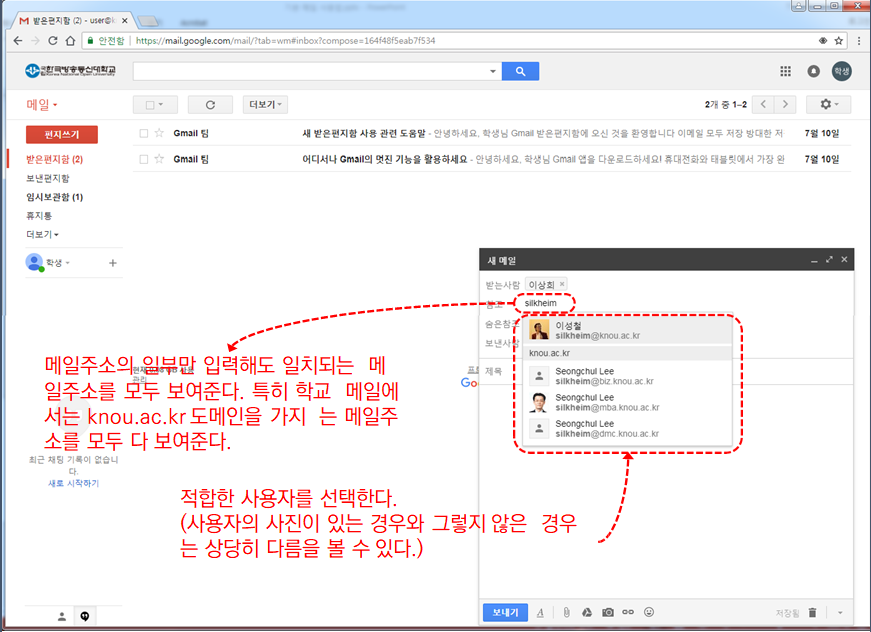Star the 어디서나 Gmail의 멋진 기능 mail
The width and height of the screenshot is (871, 632).
coord(159,159)
